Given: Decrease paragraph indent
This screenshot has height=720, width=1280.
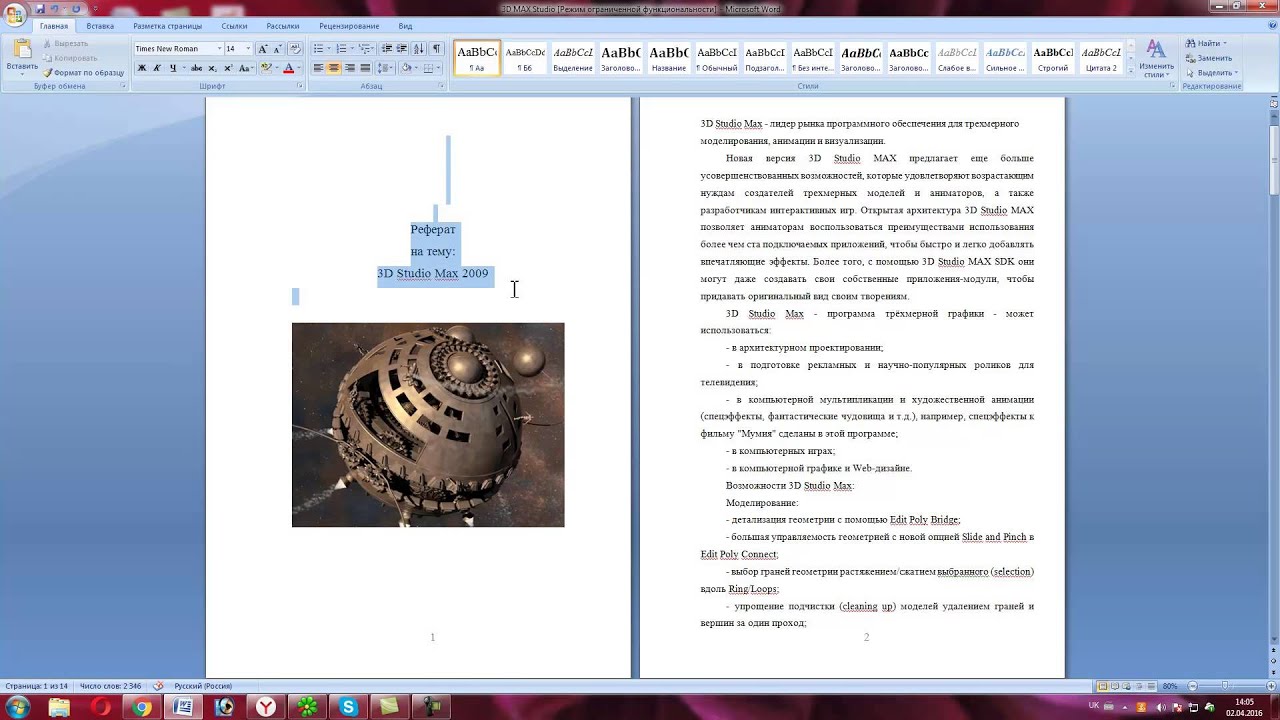Looking at the screenshot, I should 387,48.
